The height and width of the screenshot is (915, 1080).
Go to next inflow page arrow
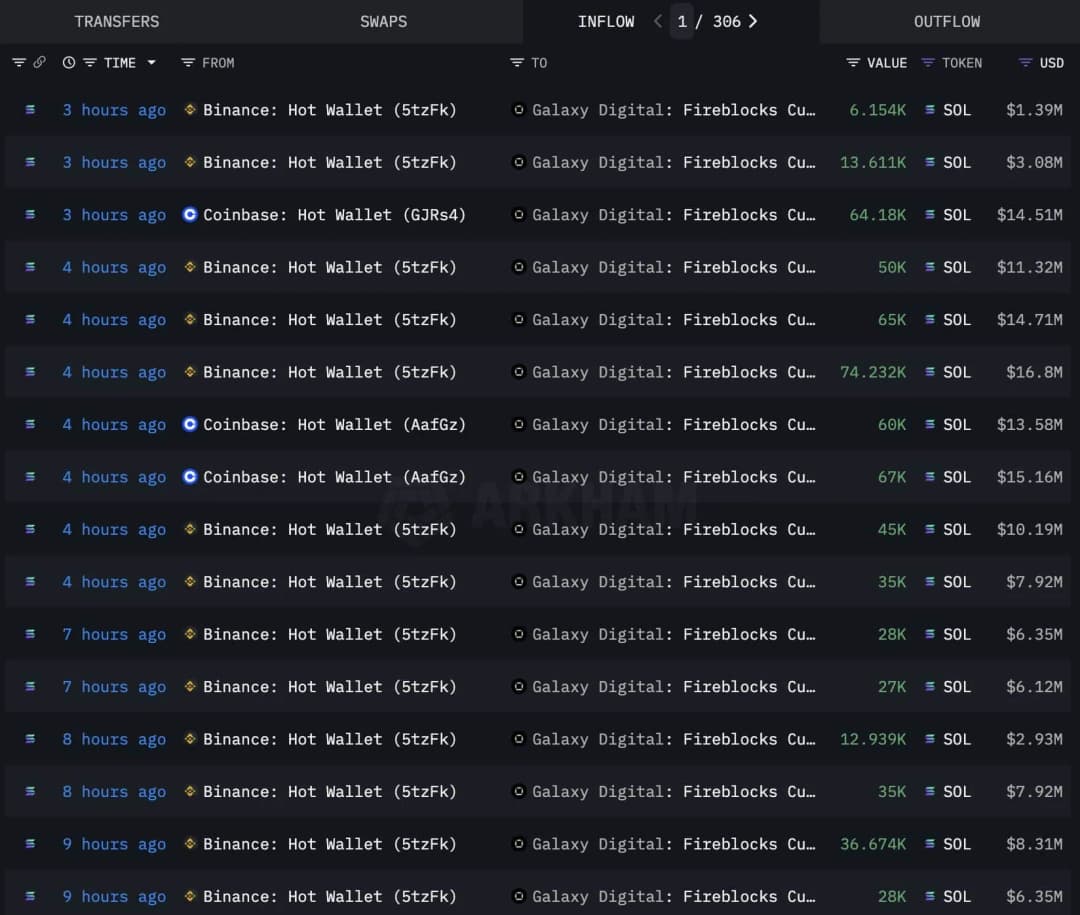tap(753, 21)
